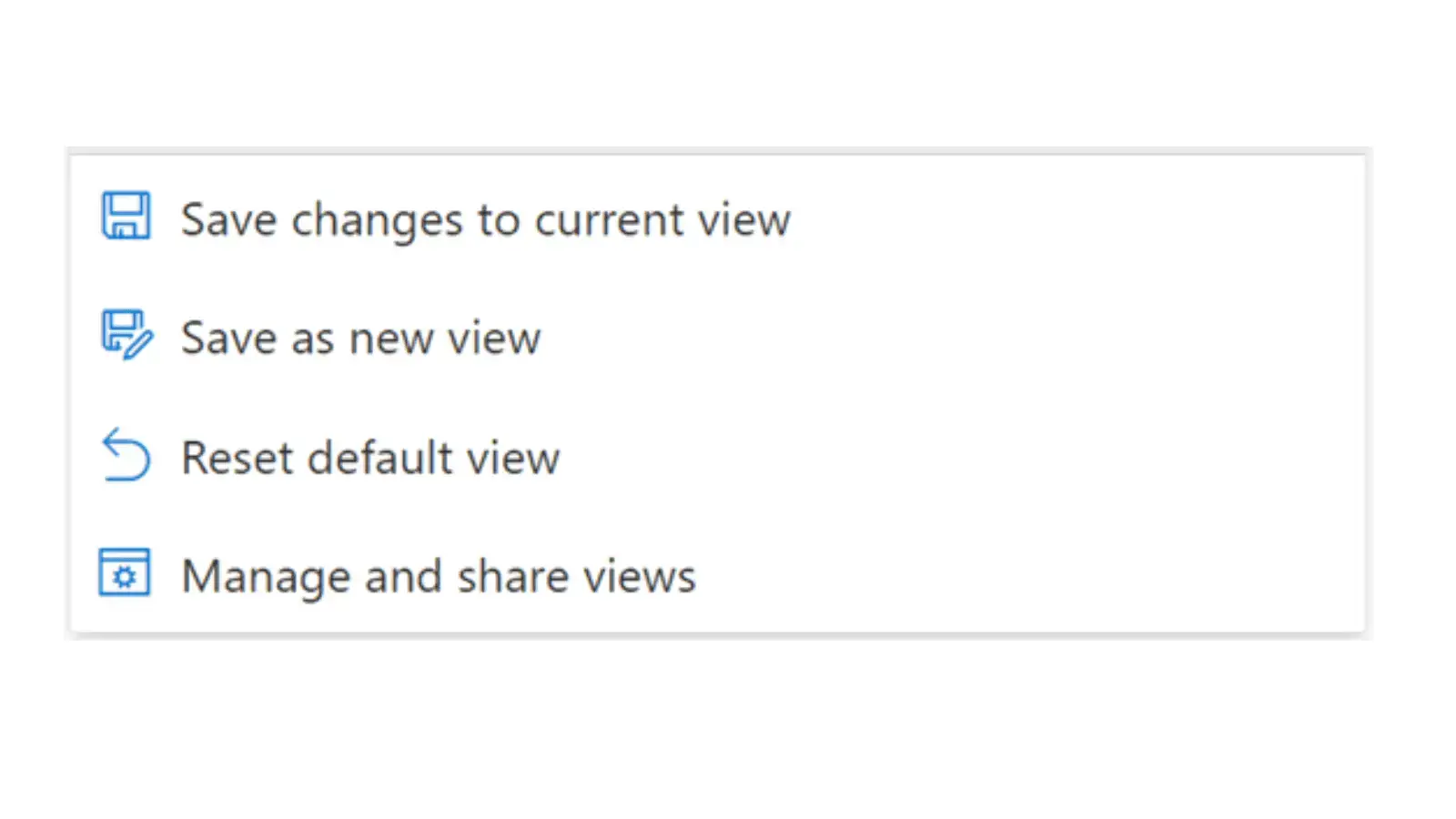Pick the menu entry about sharing views

pos(717,575)
